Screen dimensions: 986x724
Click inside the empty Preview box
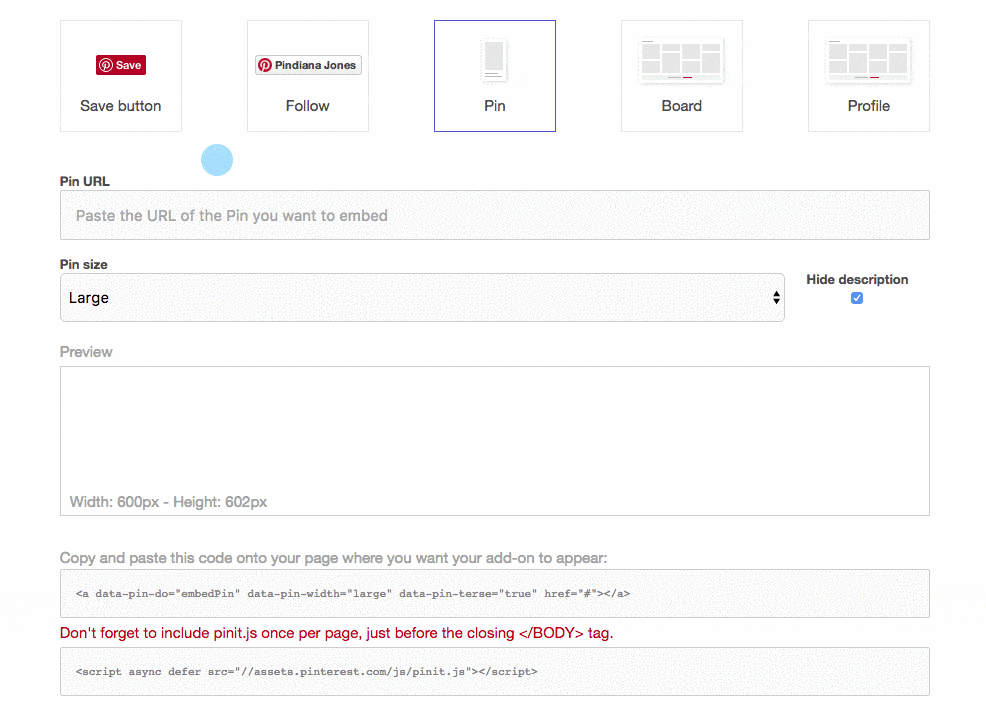coord(494,430)
